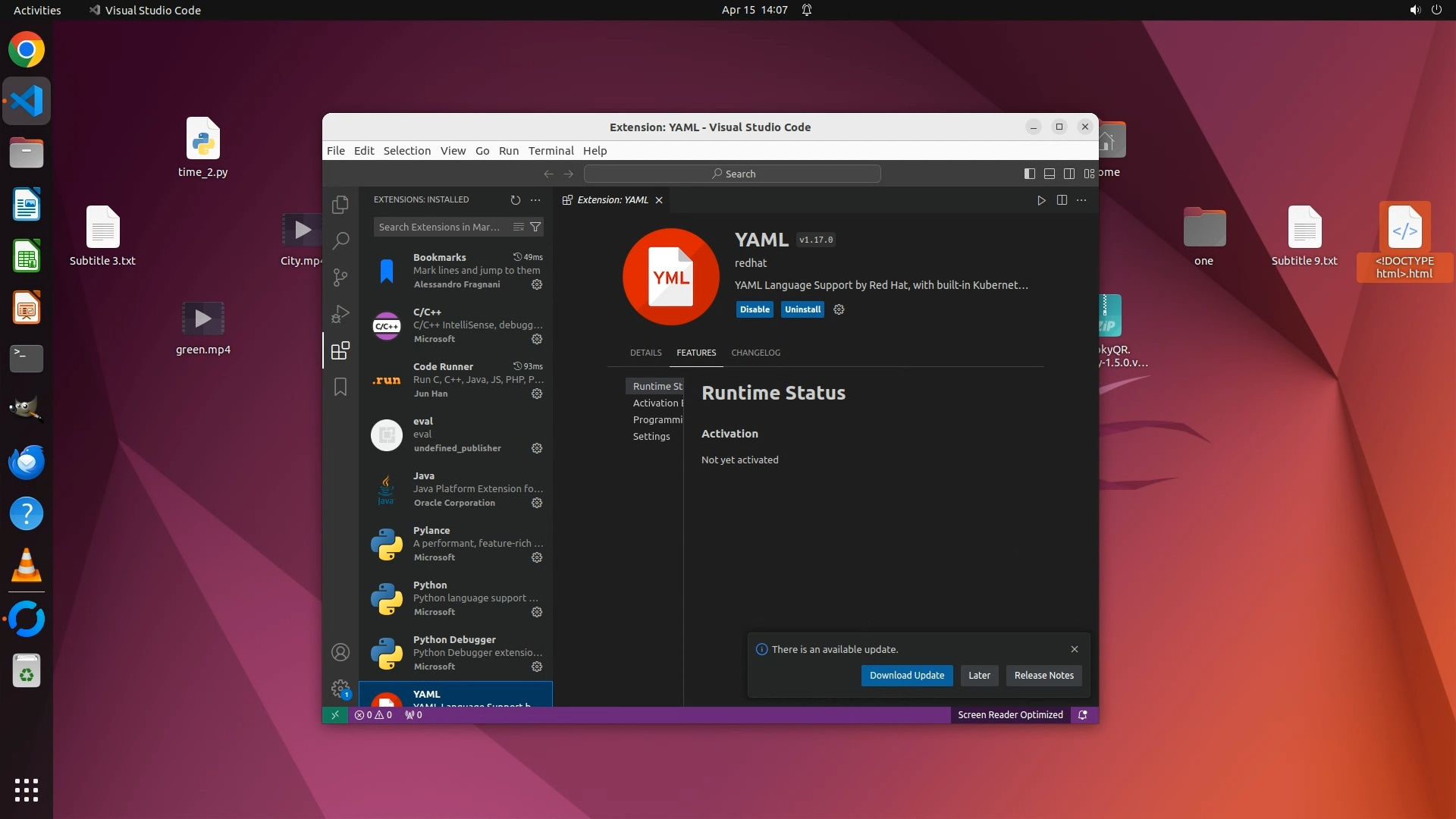Open the Accounts menu icon
This screenshot has height=819, width=1456.
pyautogui.click(x=340, y=652)
